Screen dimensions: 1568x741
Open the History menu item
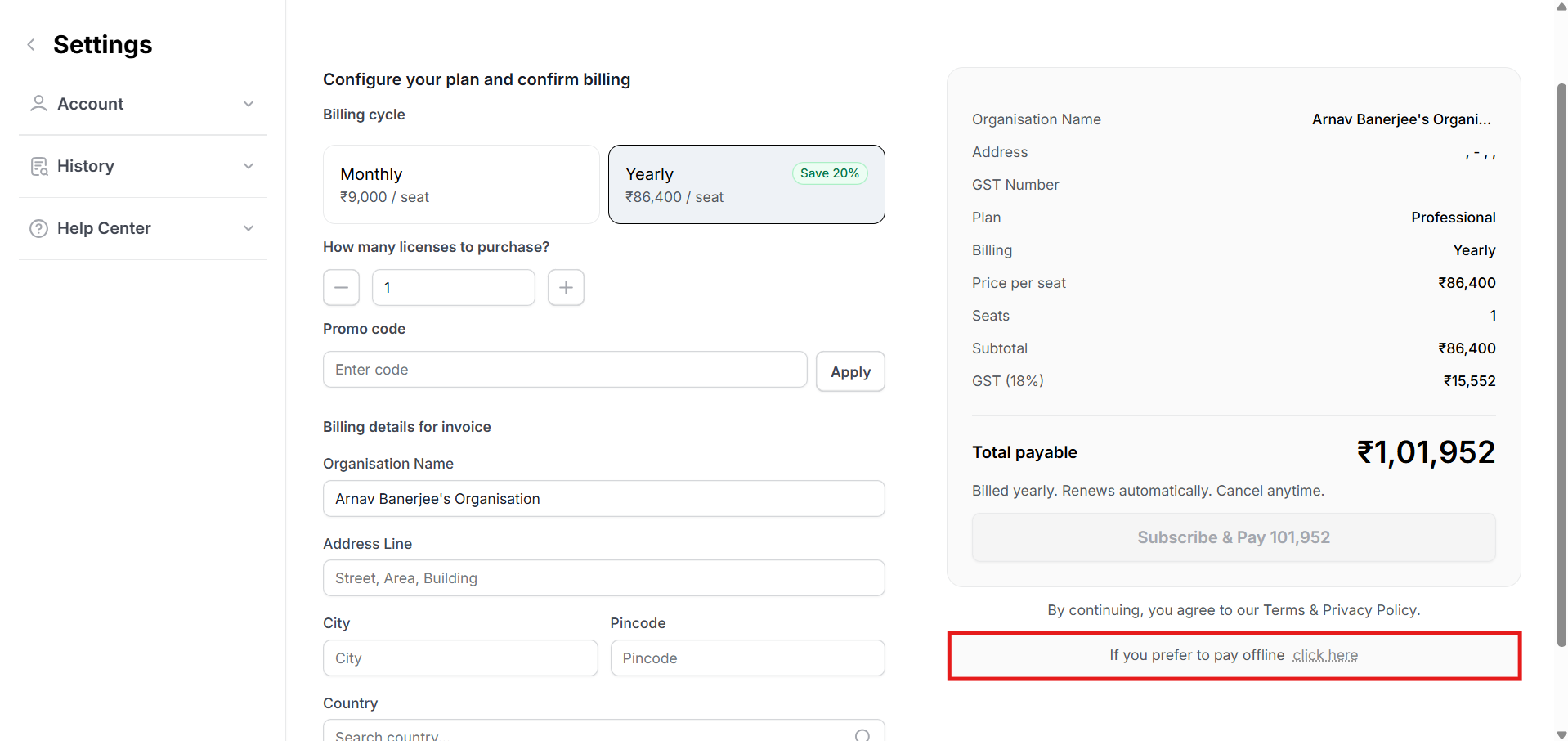(86, 166)
